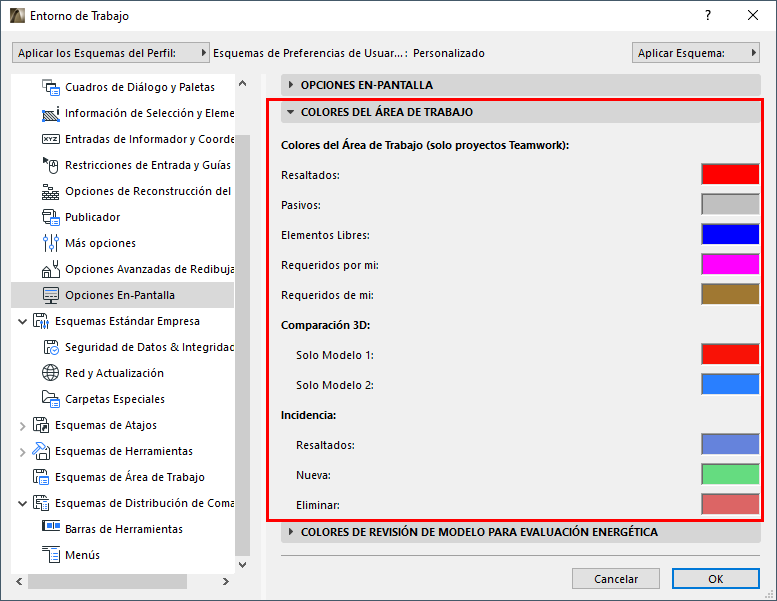Expand Esquemas de Herramientas tree node
The image size is (777, 601).
tap(22, 452)
